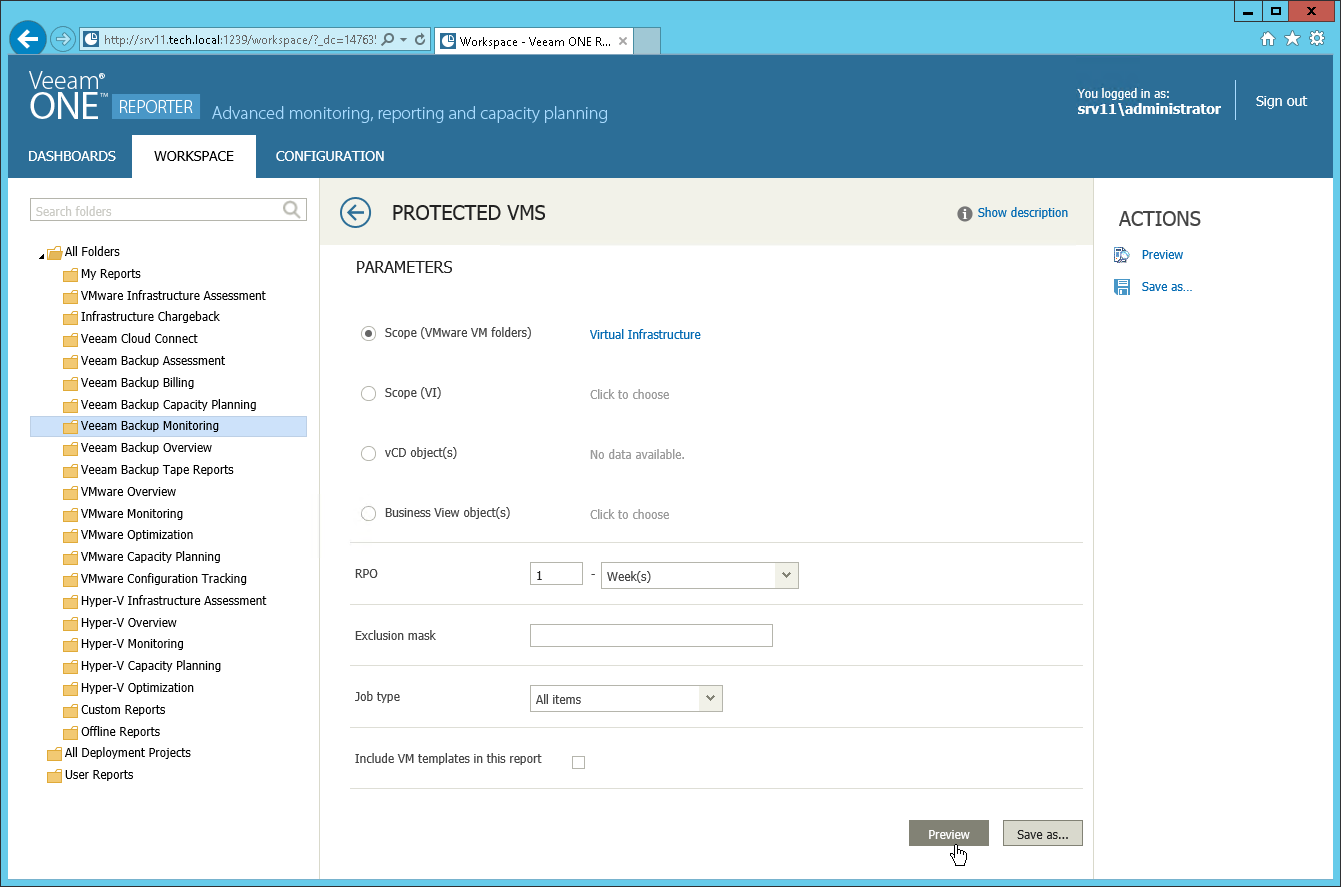Viewport: 1341px width, 887px height.
Task: Open Veeam Backup Billing folder
Action: click(x=137, y=383)
